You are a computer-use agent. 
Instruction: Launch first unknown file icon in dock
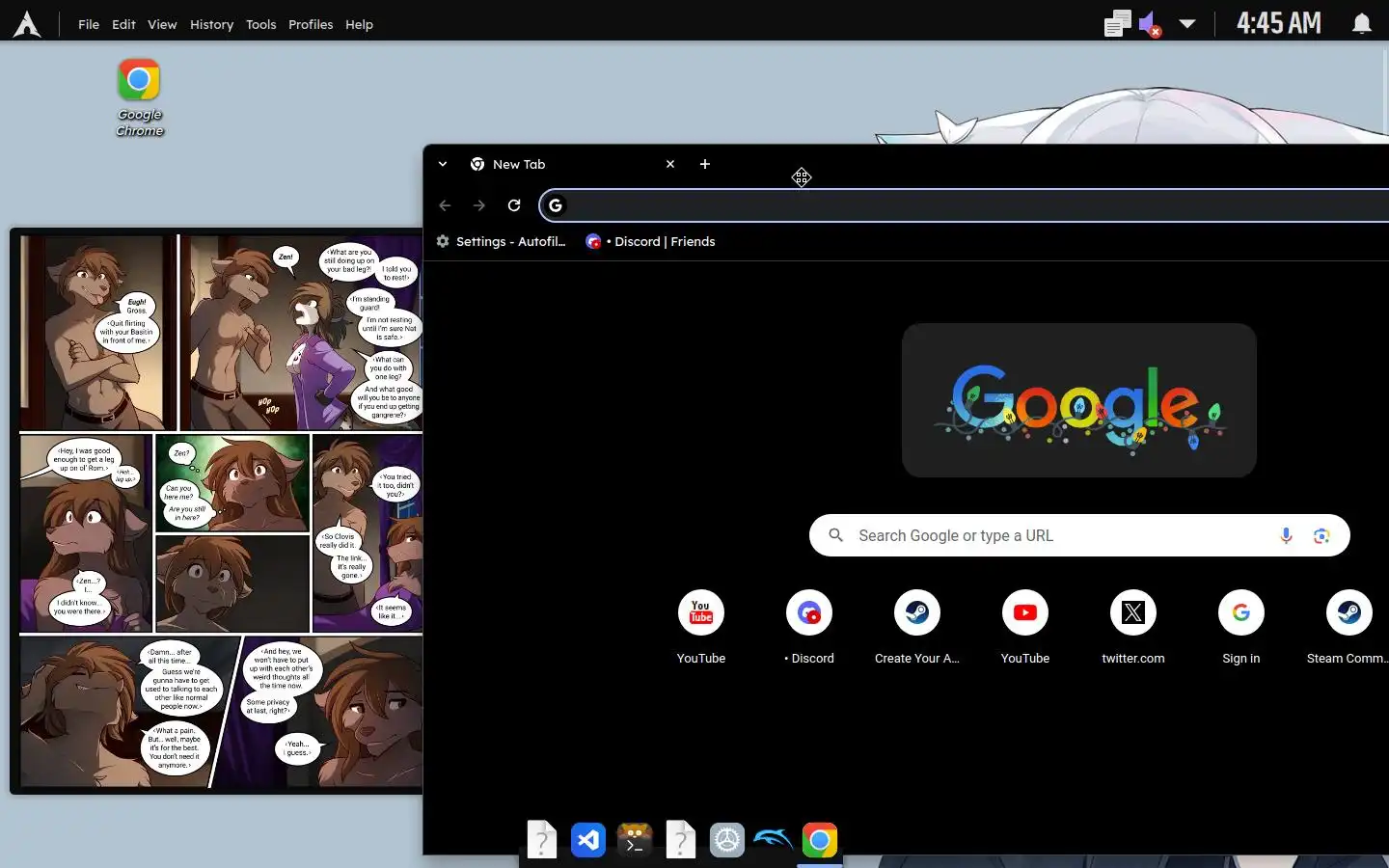tap(542, 840)
